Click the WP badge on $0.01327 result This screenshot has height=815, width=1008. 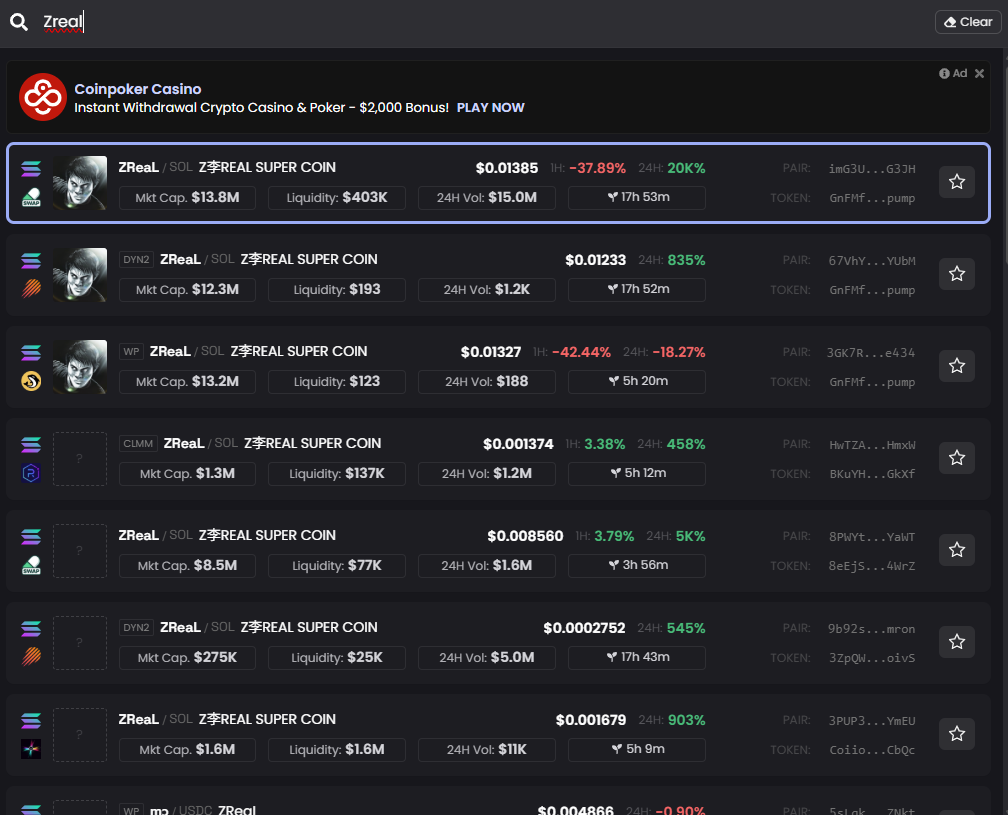coord(131,352)
